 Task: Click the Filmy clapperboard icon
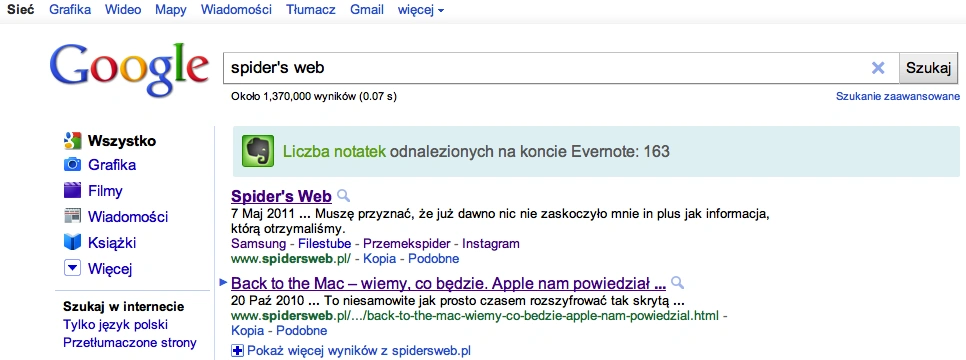tap(73, 190)
